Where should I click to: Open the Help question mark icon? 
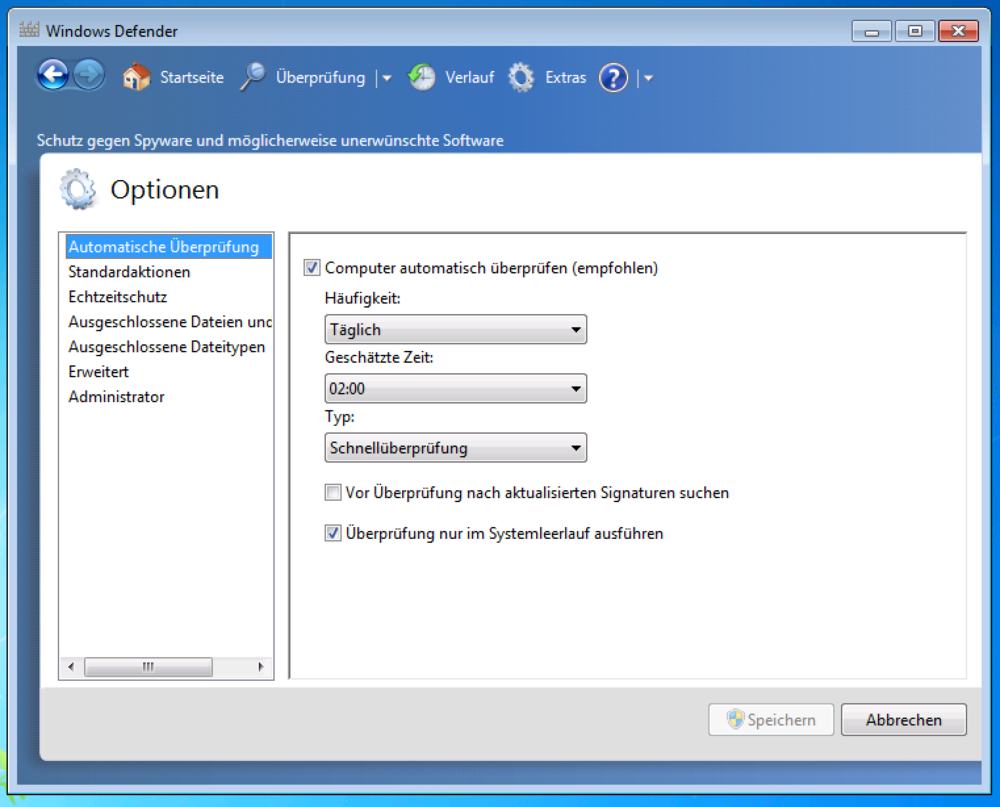[613, 77]
